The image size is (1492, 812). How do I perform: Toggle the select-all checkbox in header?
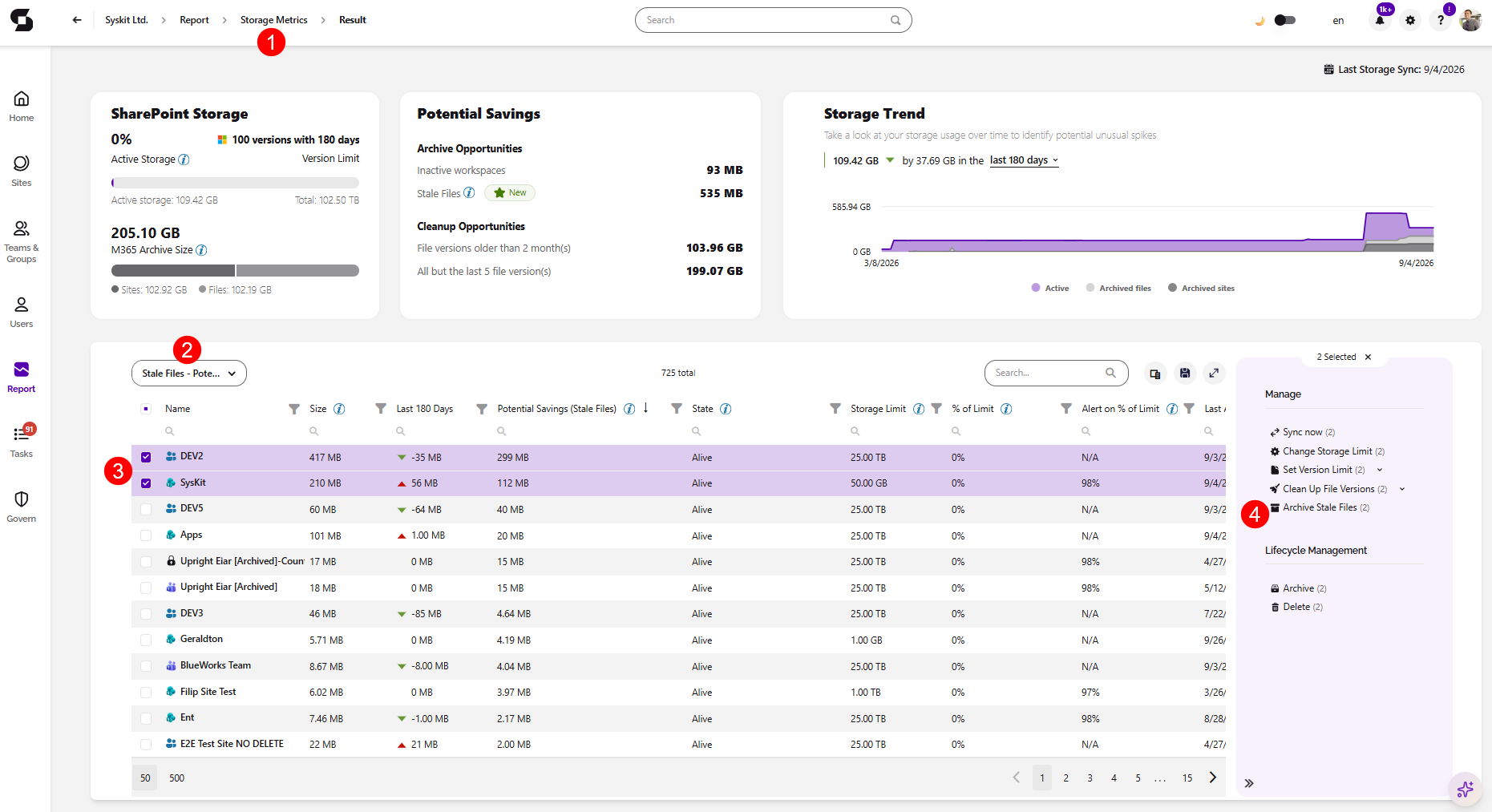(146, 409)
